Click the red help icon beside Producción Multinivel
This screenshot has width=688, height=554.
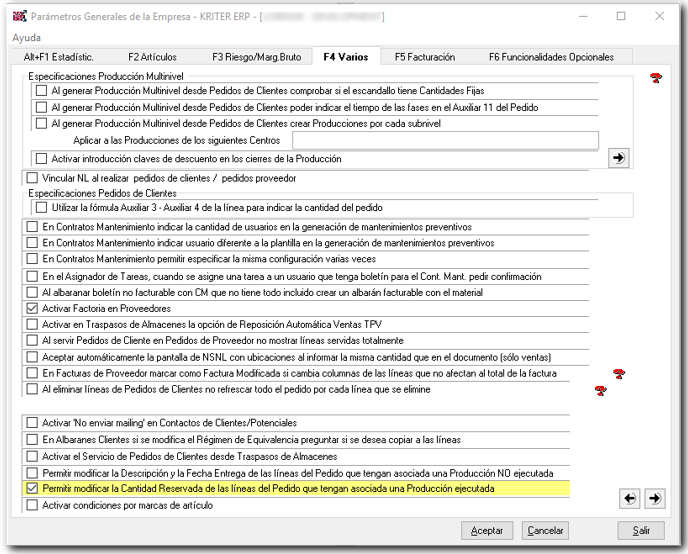click(x=656, y=79)
